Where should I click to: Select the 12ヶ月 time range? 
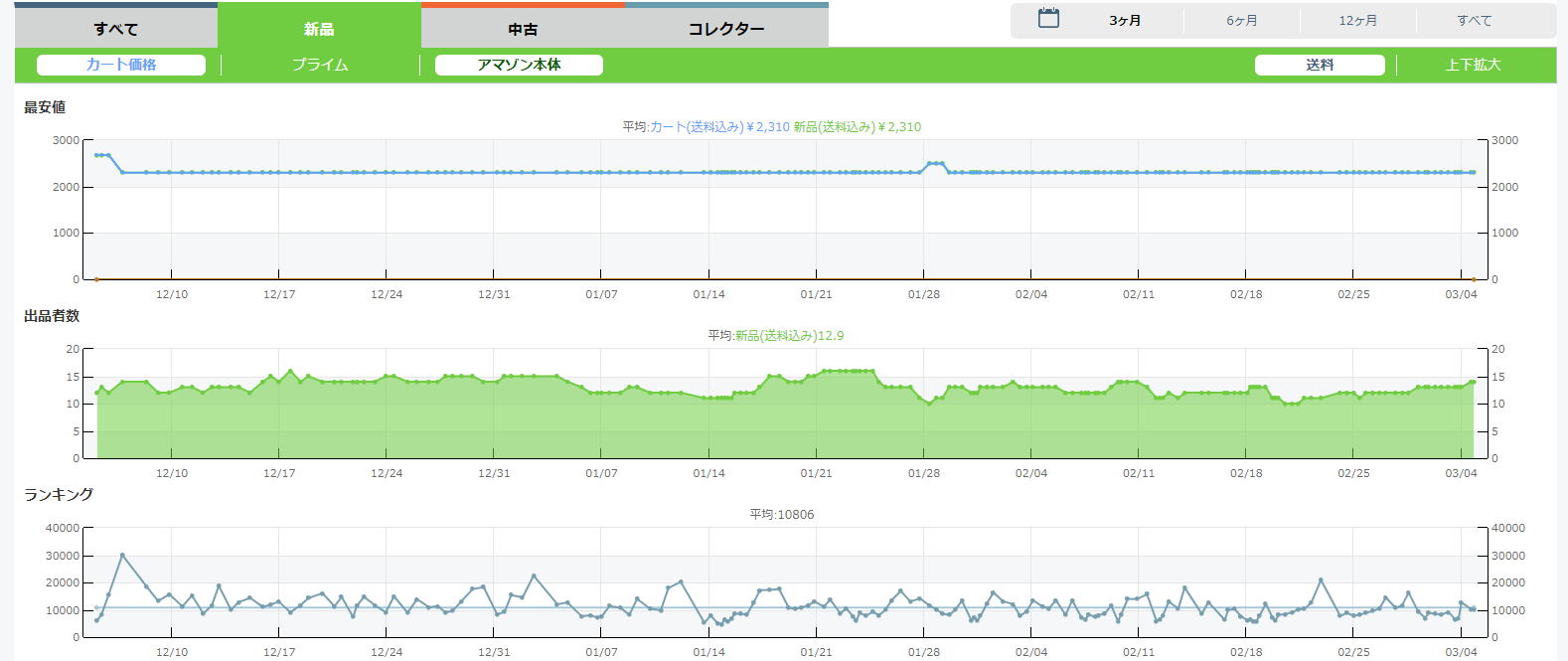click(1357, 21)
